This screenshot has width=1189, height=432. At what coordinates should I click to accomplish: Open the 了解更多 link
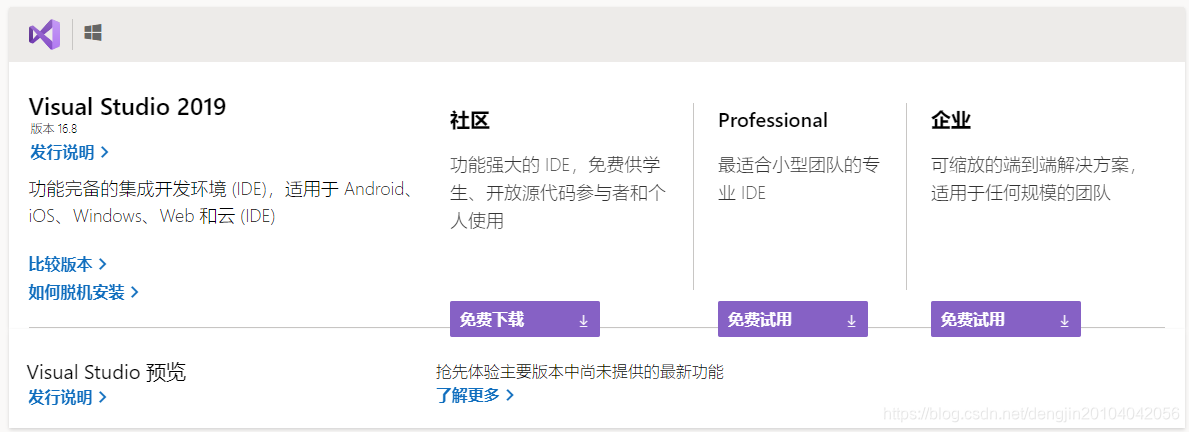point(475,394)
